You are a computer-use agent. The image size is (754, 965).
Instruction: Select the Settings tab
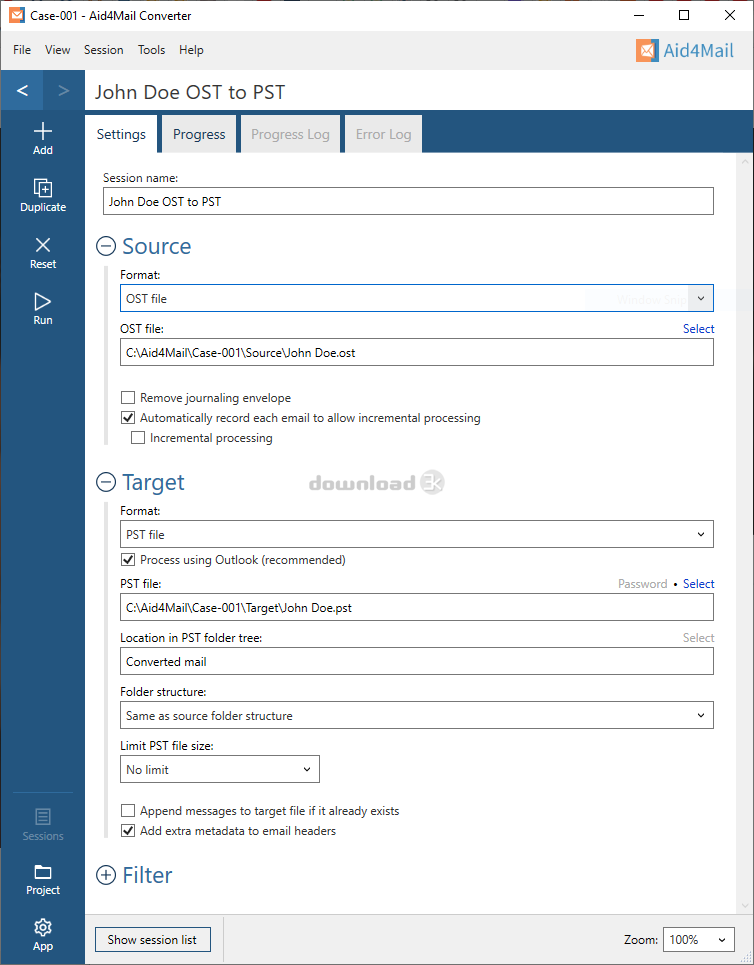[x=121, y=134]
